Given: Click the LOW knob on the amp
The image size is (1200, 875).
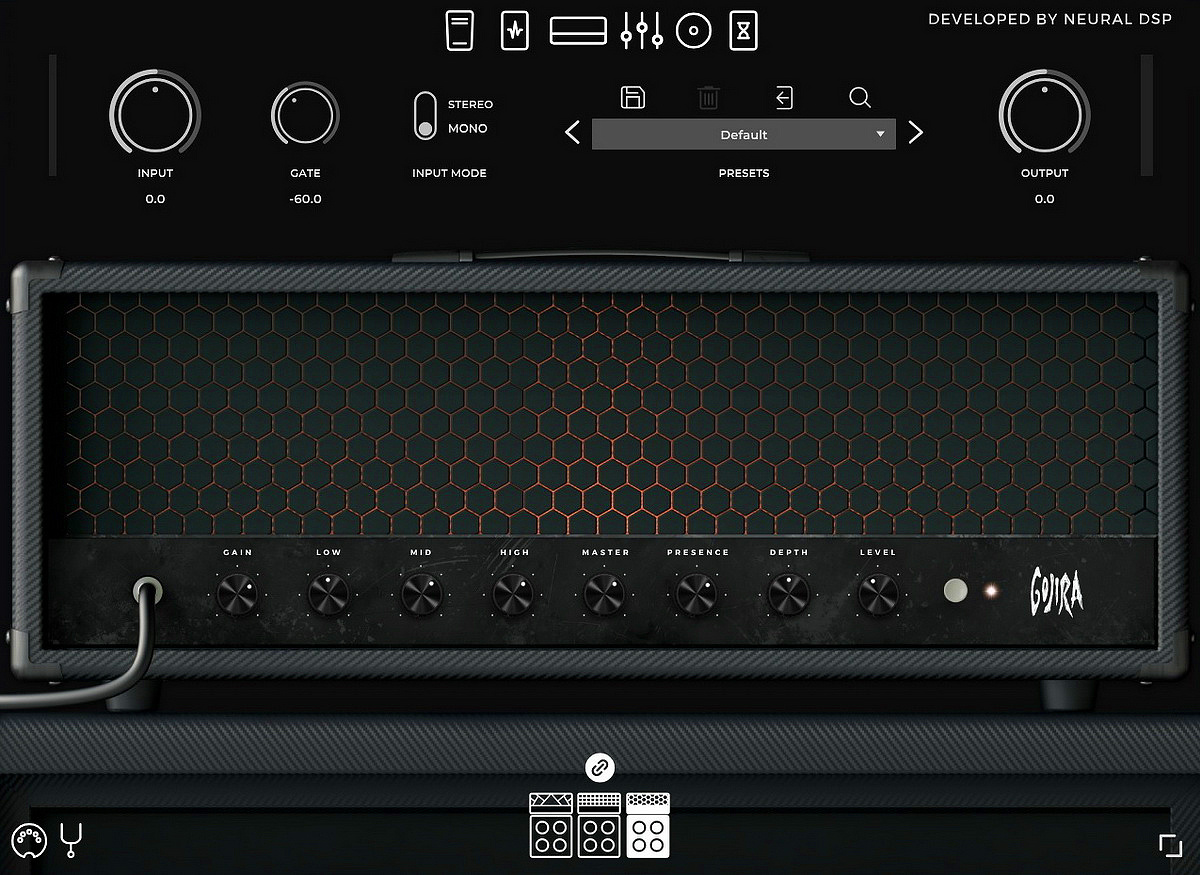Looking at the screenshot, I should pos(328,595).
